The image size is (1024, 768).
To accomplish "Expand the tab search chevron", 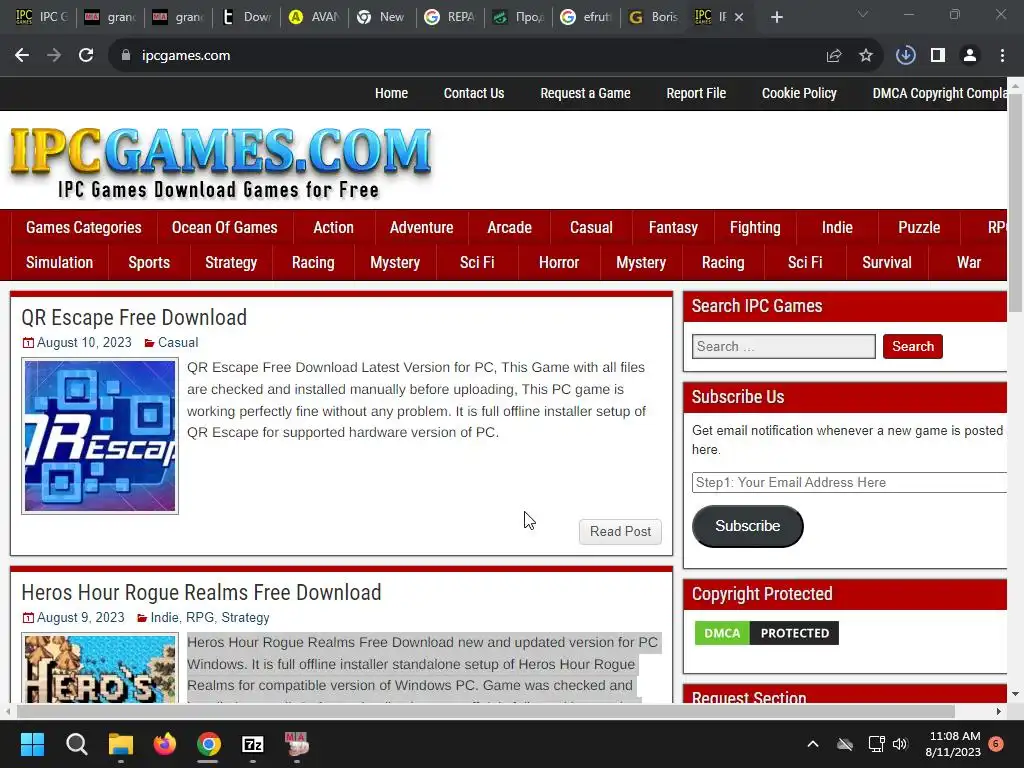I will (863, 14).
